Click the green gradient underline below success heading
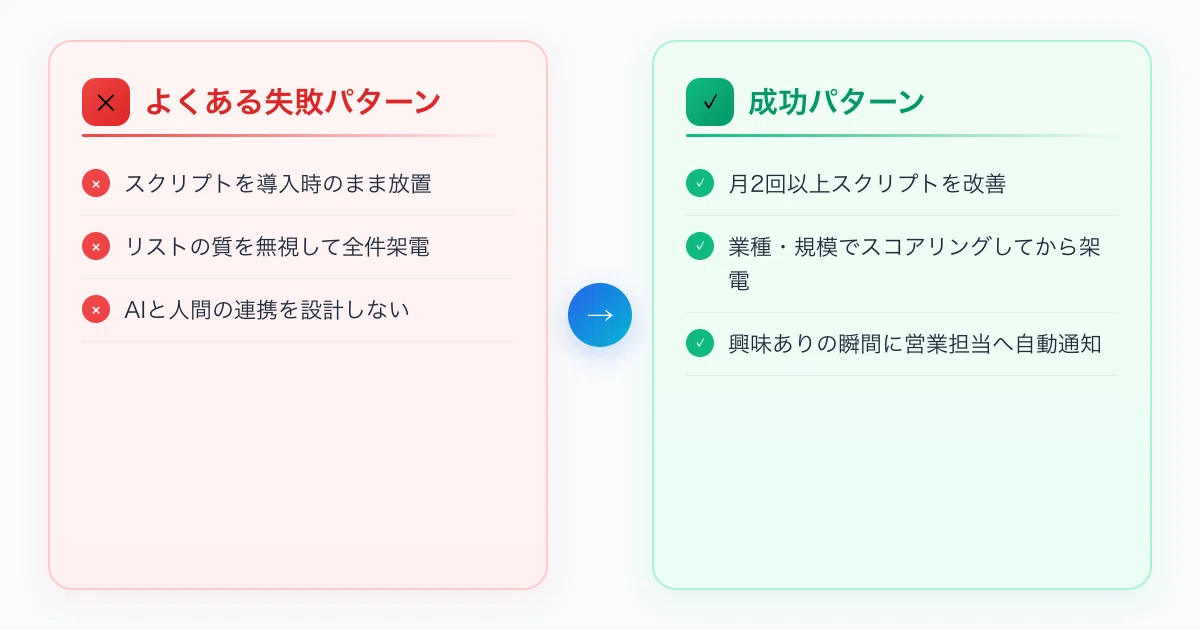1200x630 pixels. 902,135
